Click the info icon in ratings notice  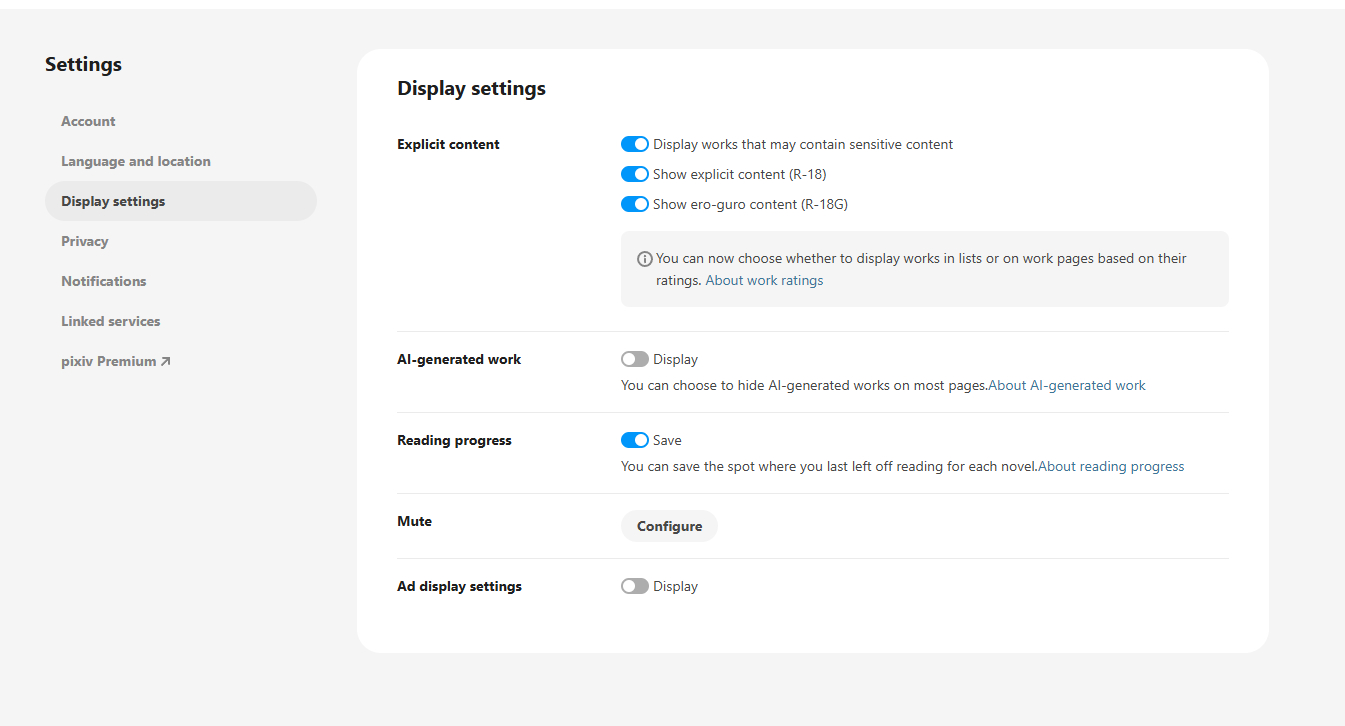(645, 259)
